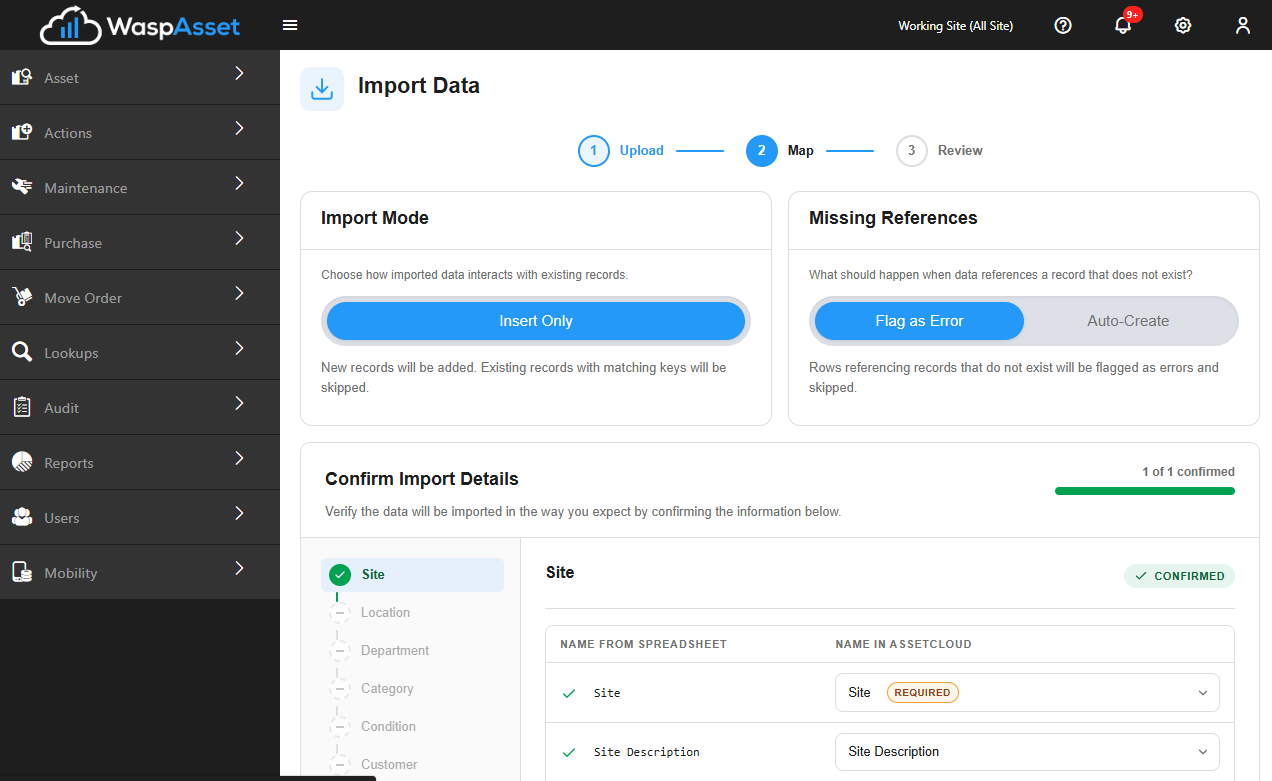Open the Site Description dropdown
This screenshot has width=1272, height=781.
click(x=1027, y=752)
